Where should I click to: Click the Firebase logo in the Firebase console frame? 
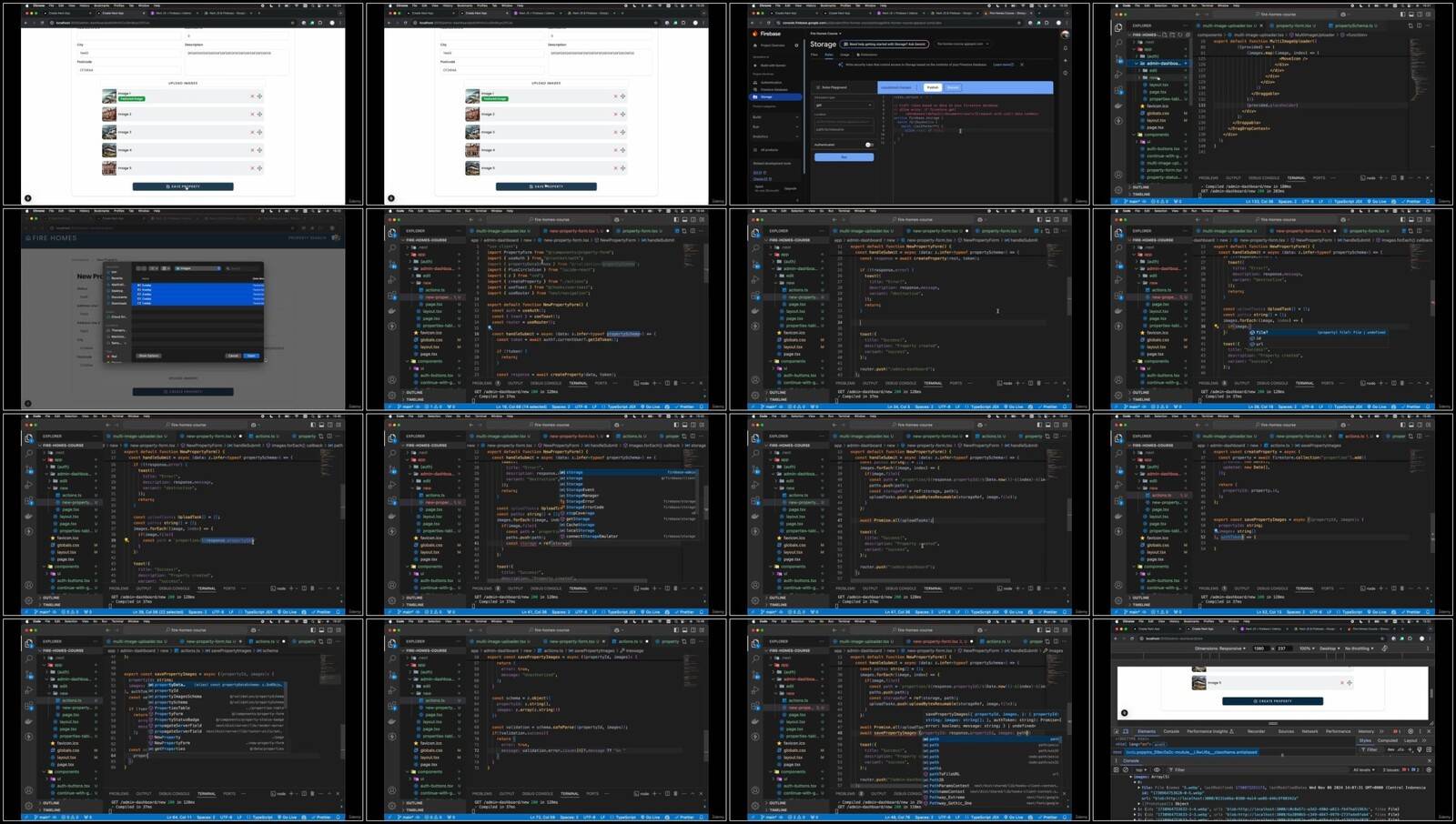[767, 34]
